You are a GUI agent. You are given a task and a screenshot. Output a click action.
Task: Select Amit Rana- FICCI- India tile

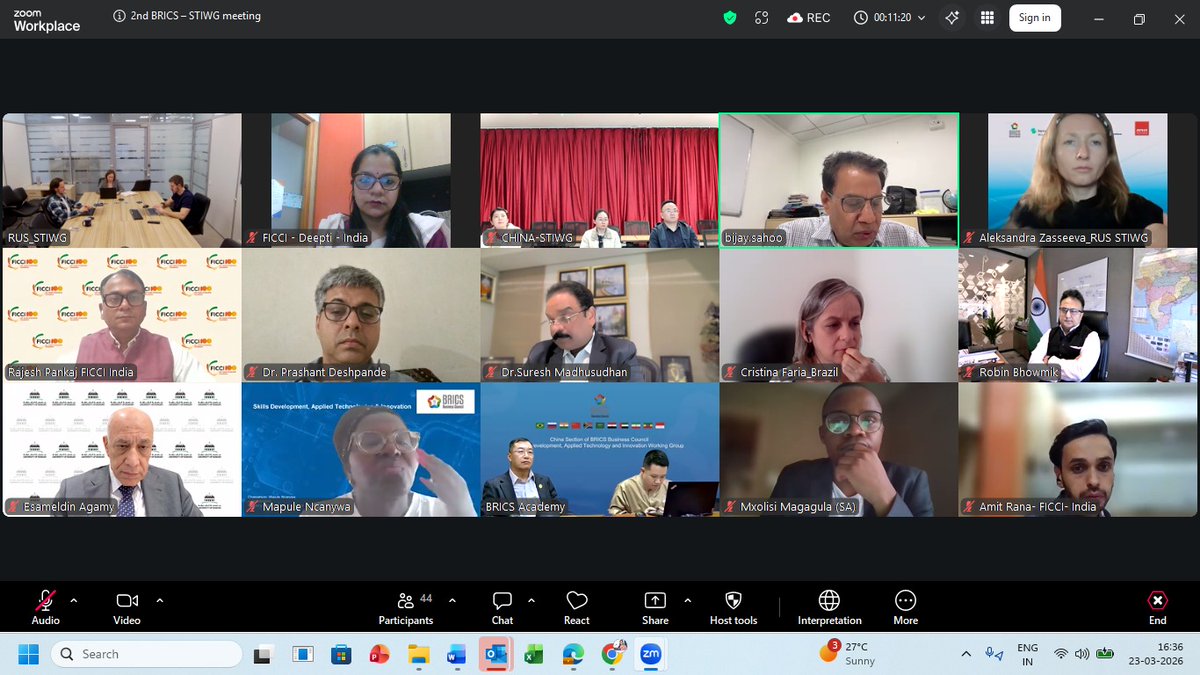pos(1077,449)
